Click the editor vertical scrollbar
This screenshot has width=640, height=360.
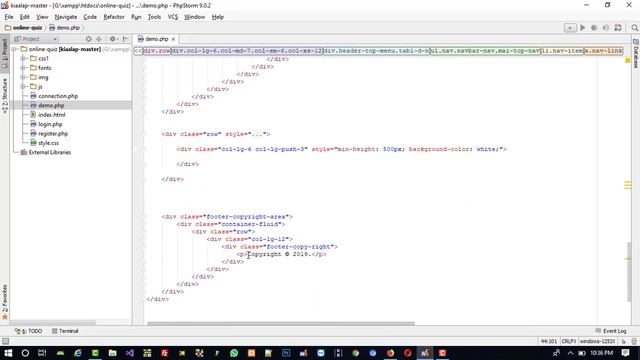pos(629,271)
